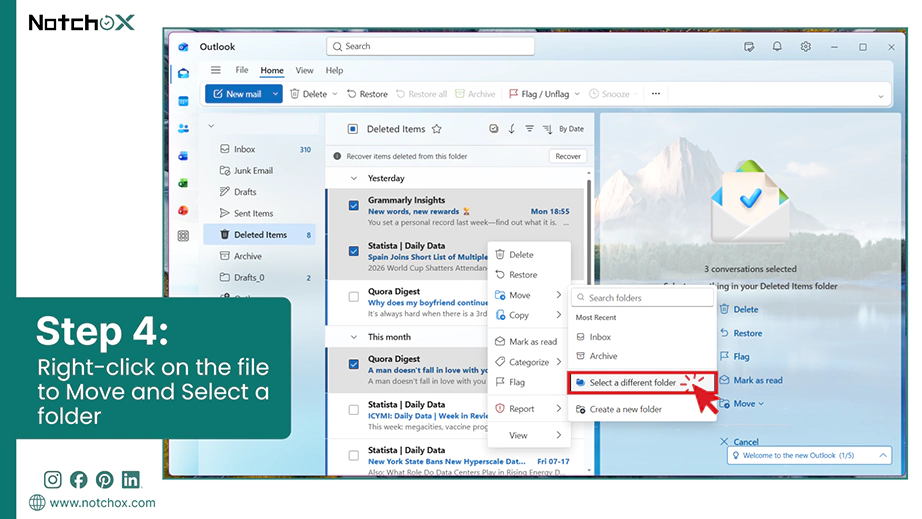Click the select mode circle-check icon
Image resolution: width=922 pixels, height=519 pixels.
493,129
